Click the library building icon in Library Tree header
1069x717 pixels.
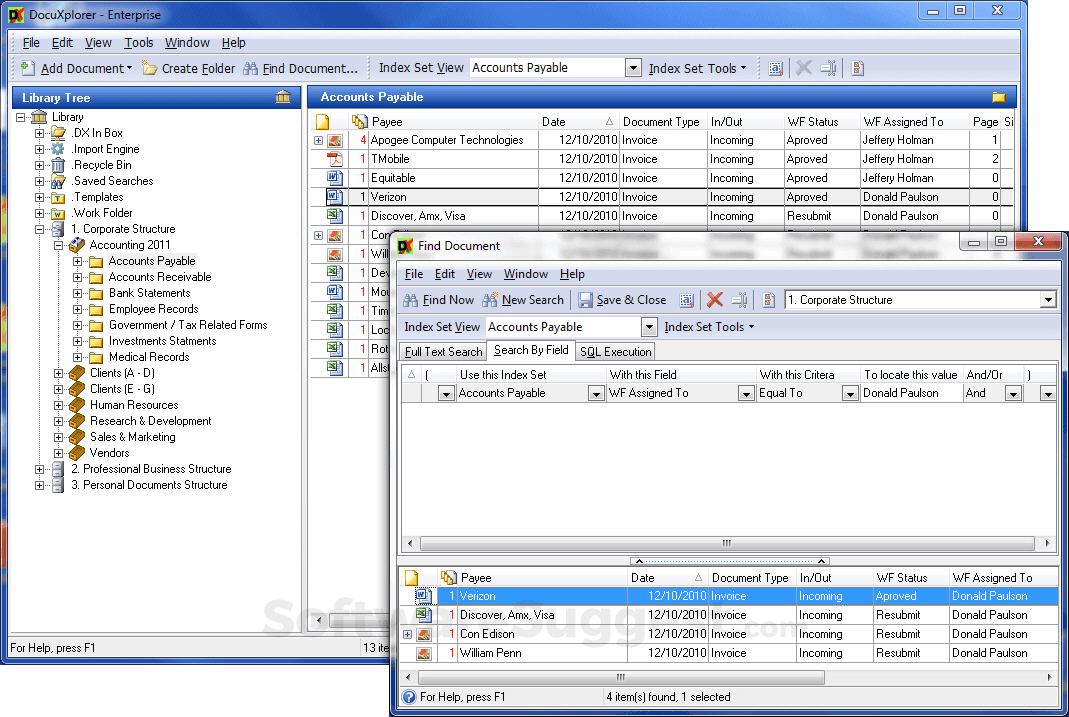click(283, 97)
